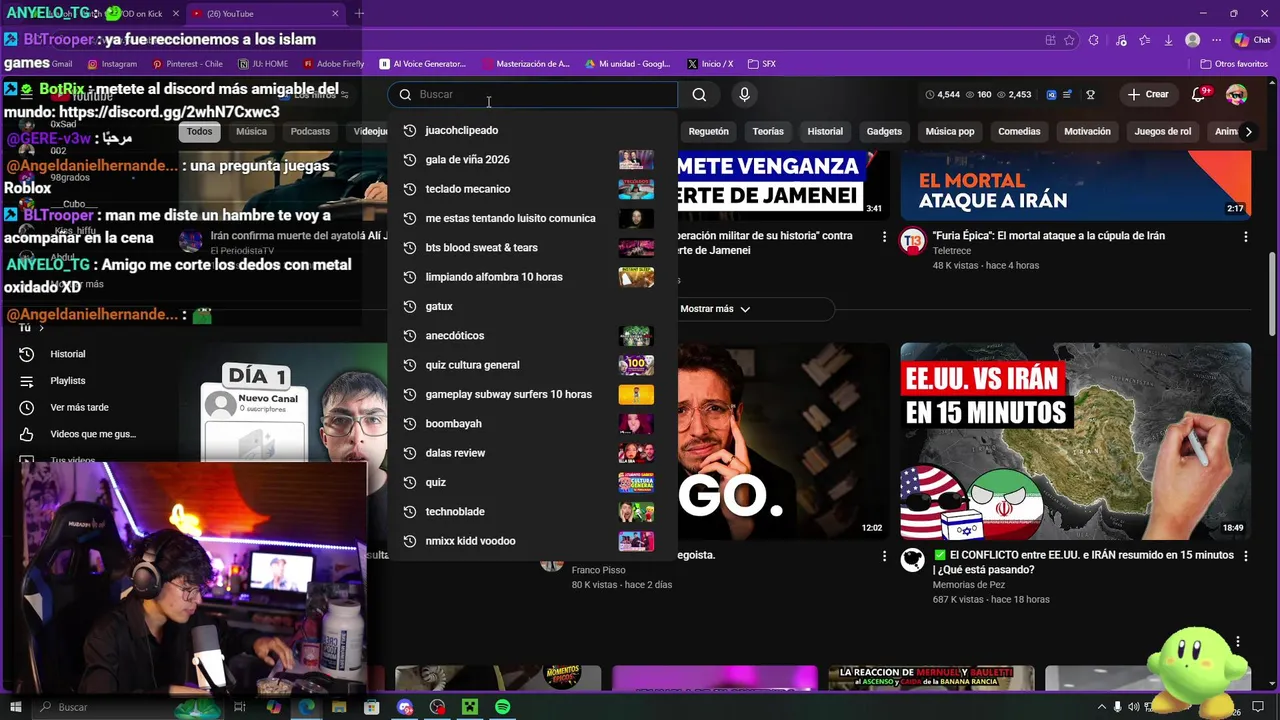The height and width of the screenshot is (720, 1280).
Task: Select the Juegos de rol chip
Action: coord(1163,131)
